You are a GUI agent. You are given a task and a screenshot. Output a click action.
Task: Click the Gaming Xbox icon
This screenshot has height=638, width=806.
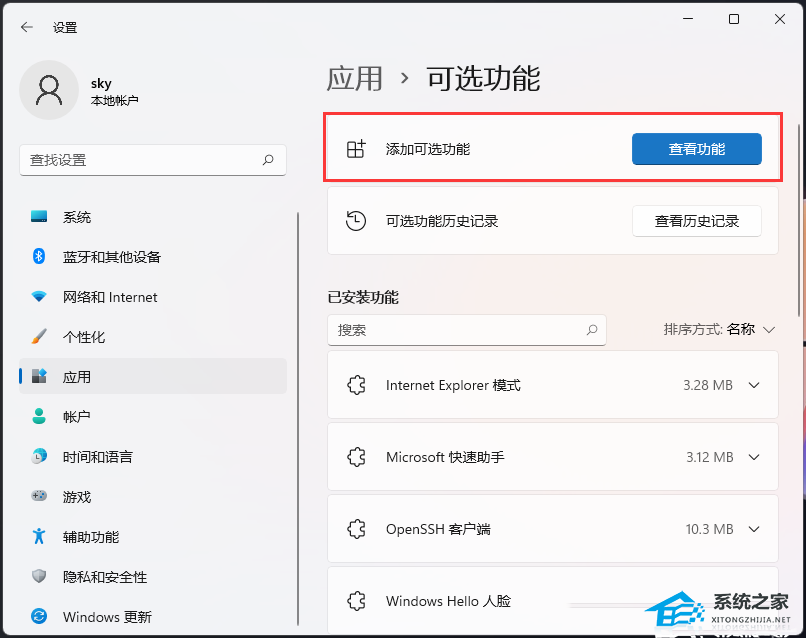pos(37,497)
